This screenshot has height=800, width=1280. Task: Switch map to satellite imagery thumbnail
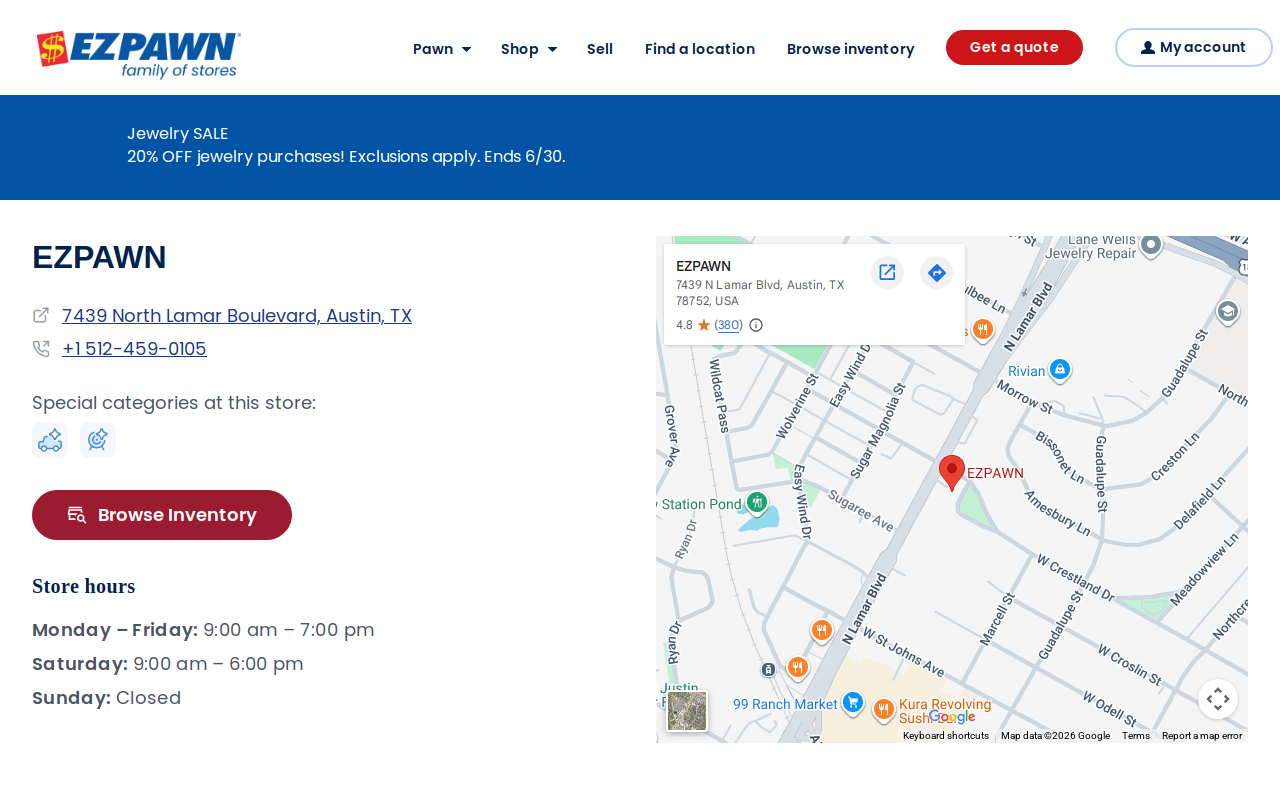(x=687, y=711)
